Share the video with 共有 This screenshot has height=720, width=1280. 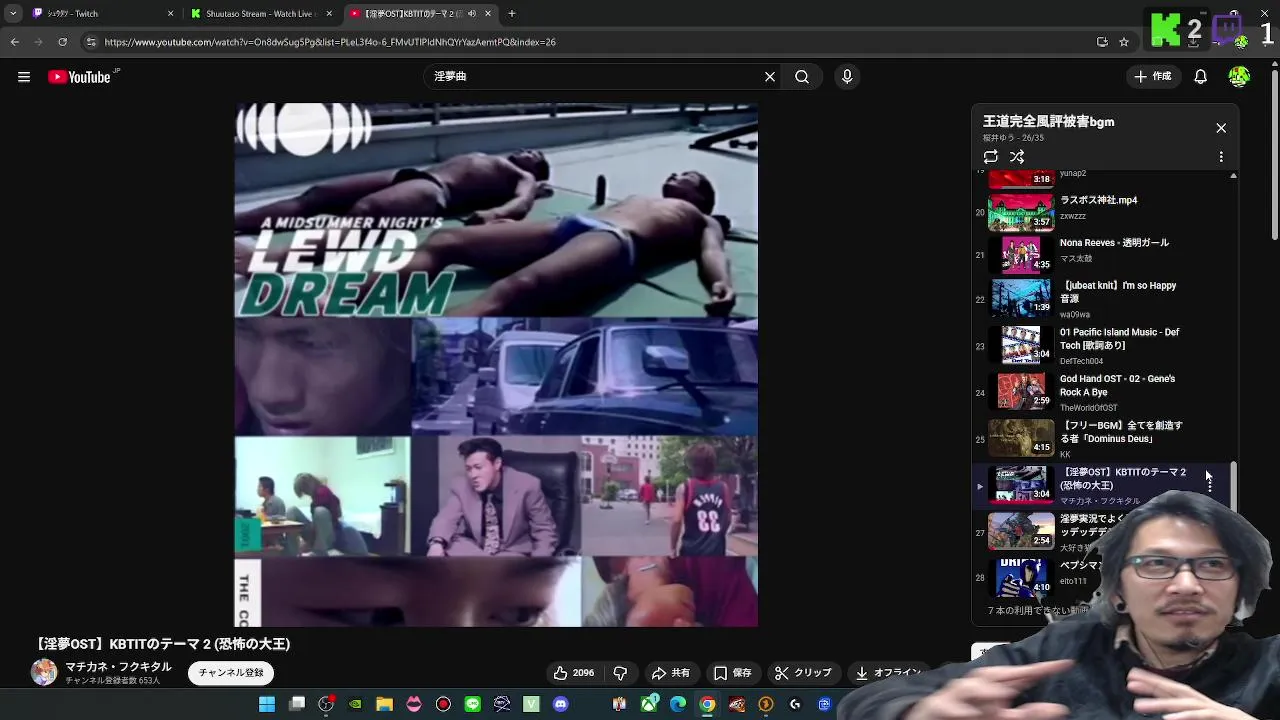click(x=670, y=673)
